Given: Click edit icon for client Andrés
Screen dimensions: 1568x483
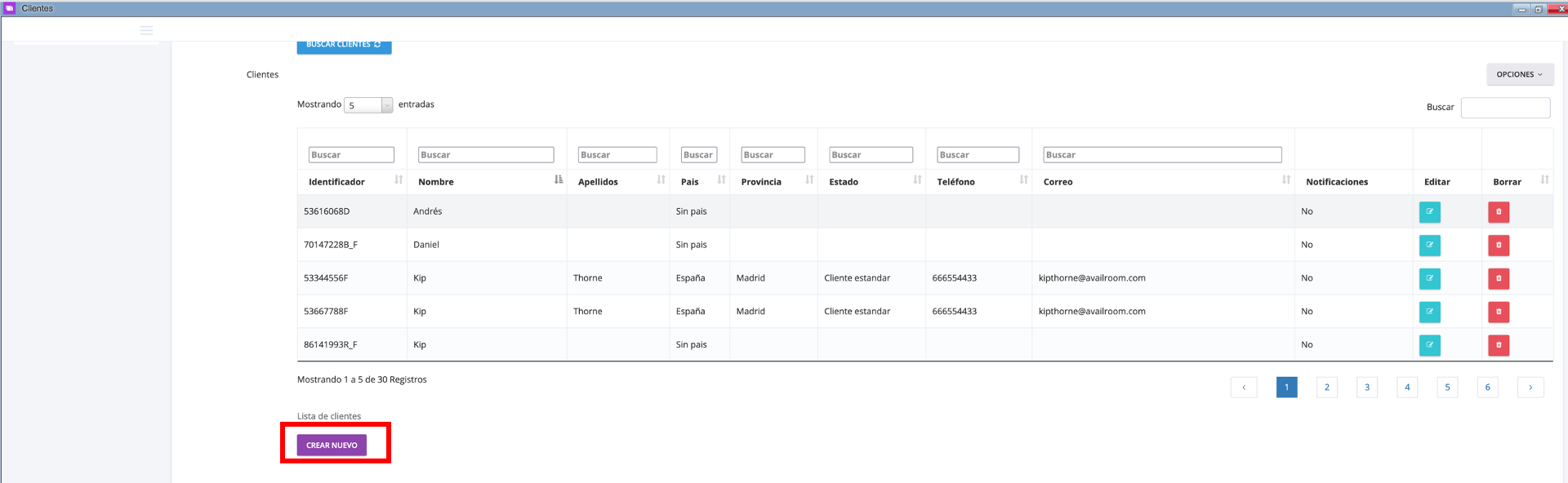Looking at the screenshot, I should [x=1429, y=212].
